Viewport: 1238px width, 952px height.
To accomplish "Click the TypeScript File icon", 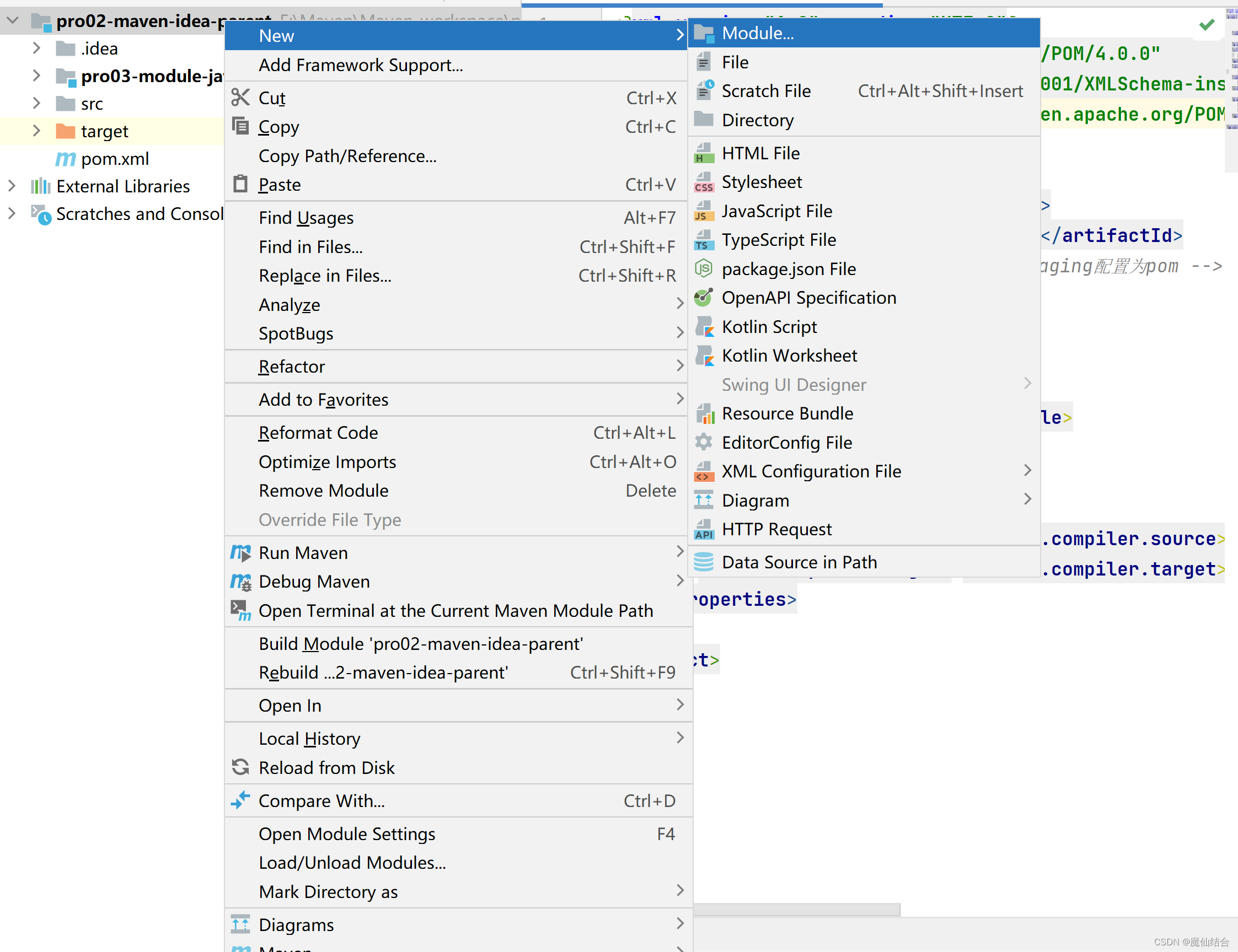I will [x=704, y=240].
